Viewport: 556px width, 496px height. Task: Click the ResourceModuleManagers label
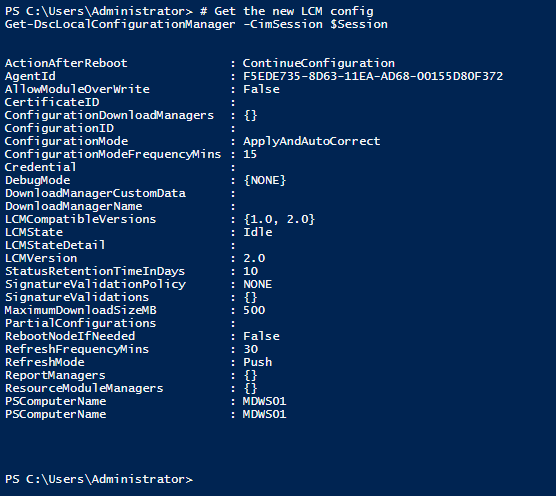click(84, 388)
